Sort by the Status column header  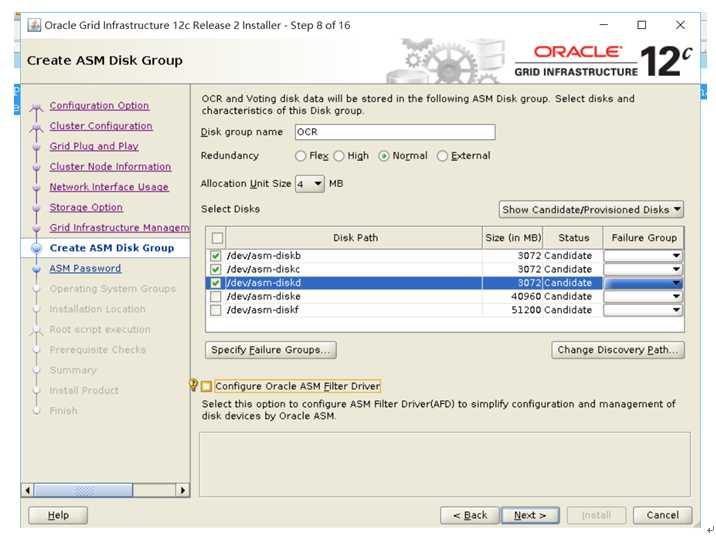(574, 238)
